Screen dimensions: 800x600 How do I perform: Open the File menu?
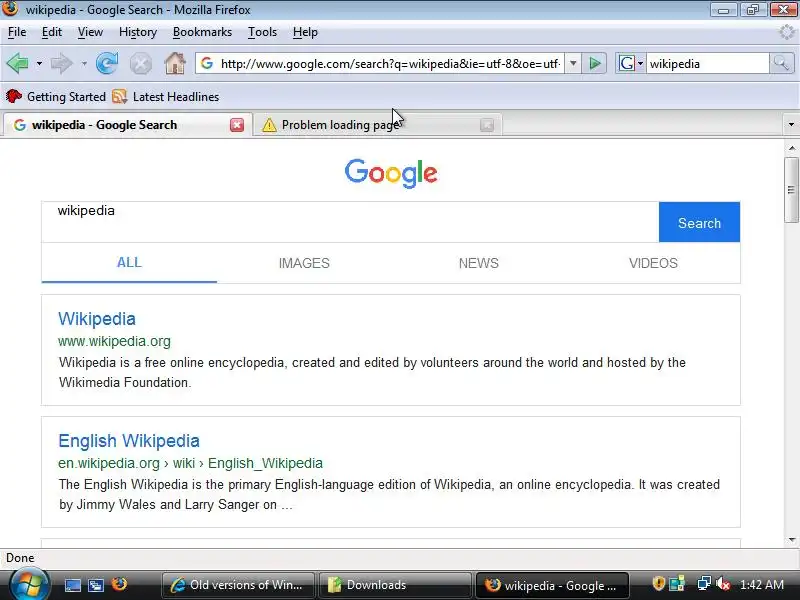[x=17, y=32]
